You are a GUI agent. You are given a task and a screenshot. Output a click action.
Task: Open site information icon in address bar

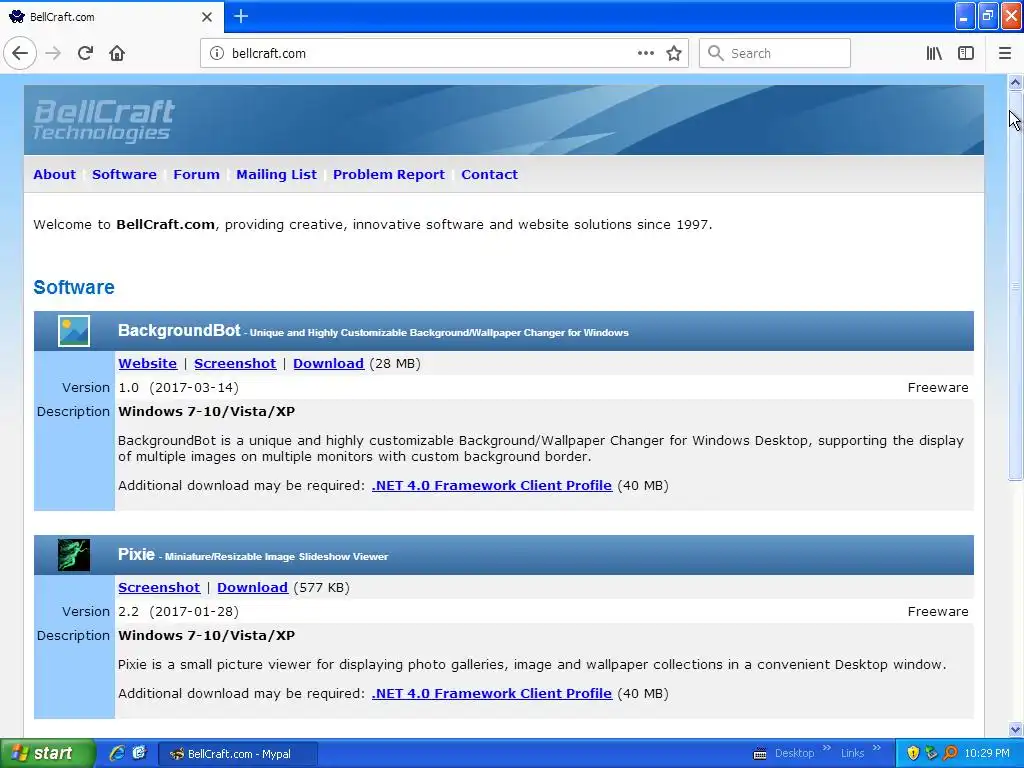(217, 53)
